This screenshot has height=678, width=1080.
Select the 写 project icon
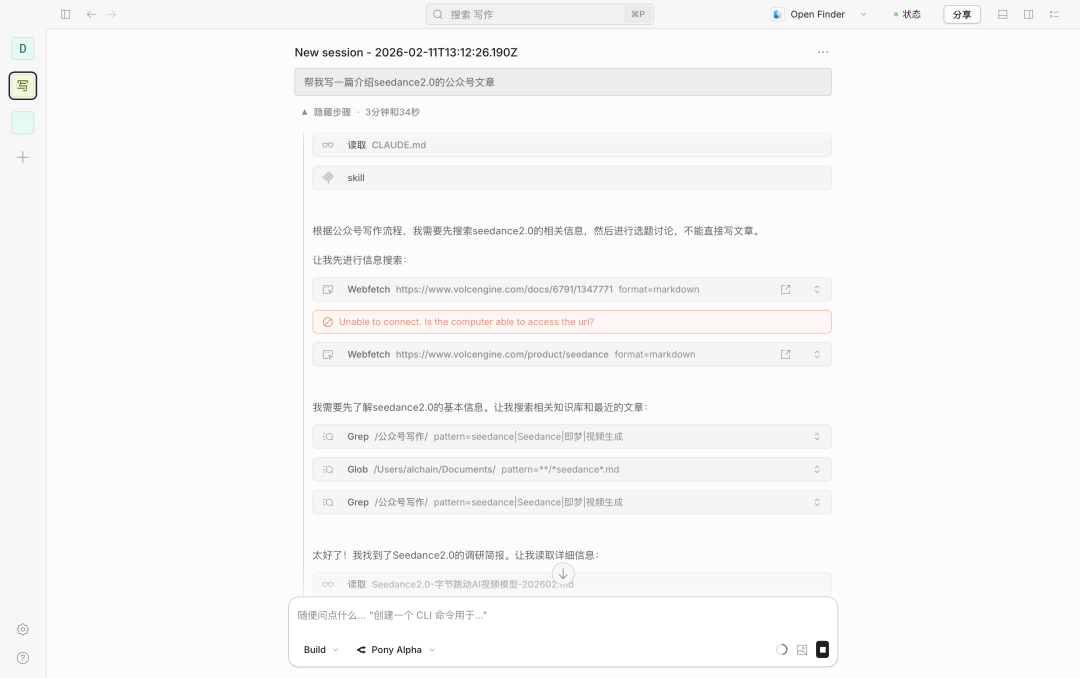tap(23, 85)
